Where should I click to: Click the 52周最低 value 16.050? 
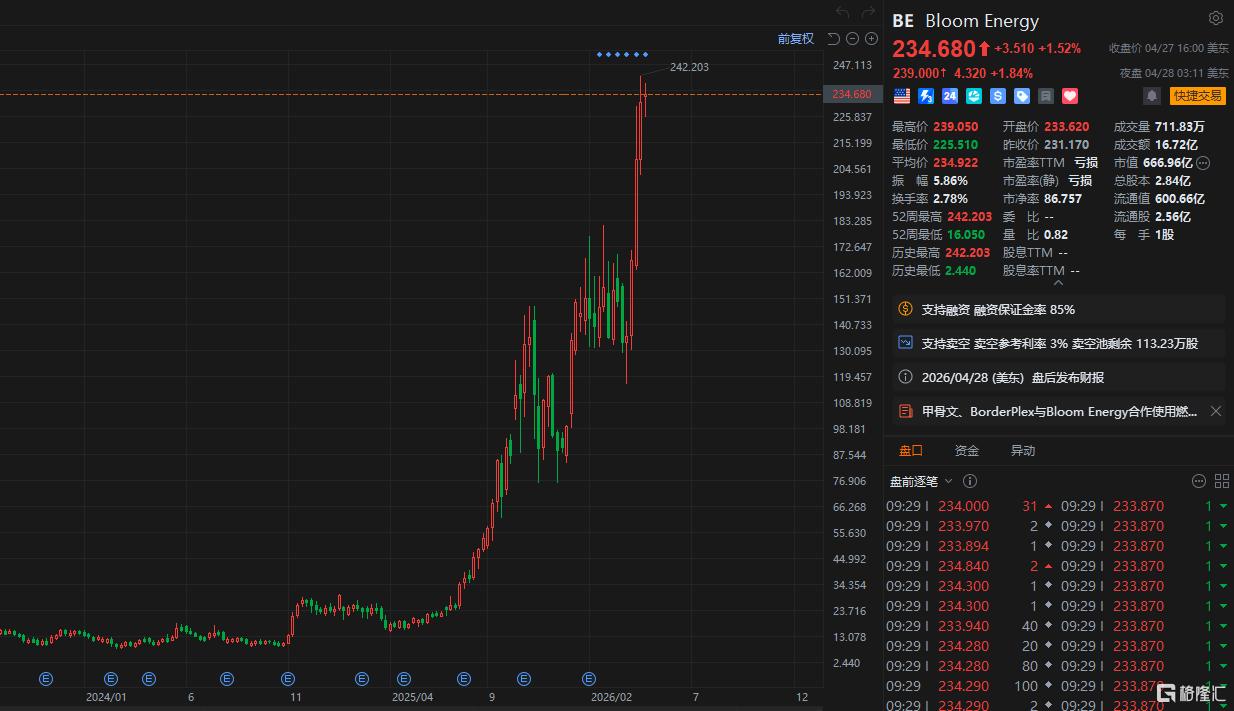point(965,235)
